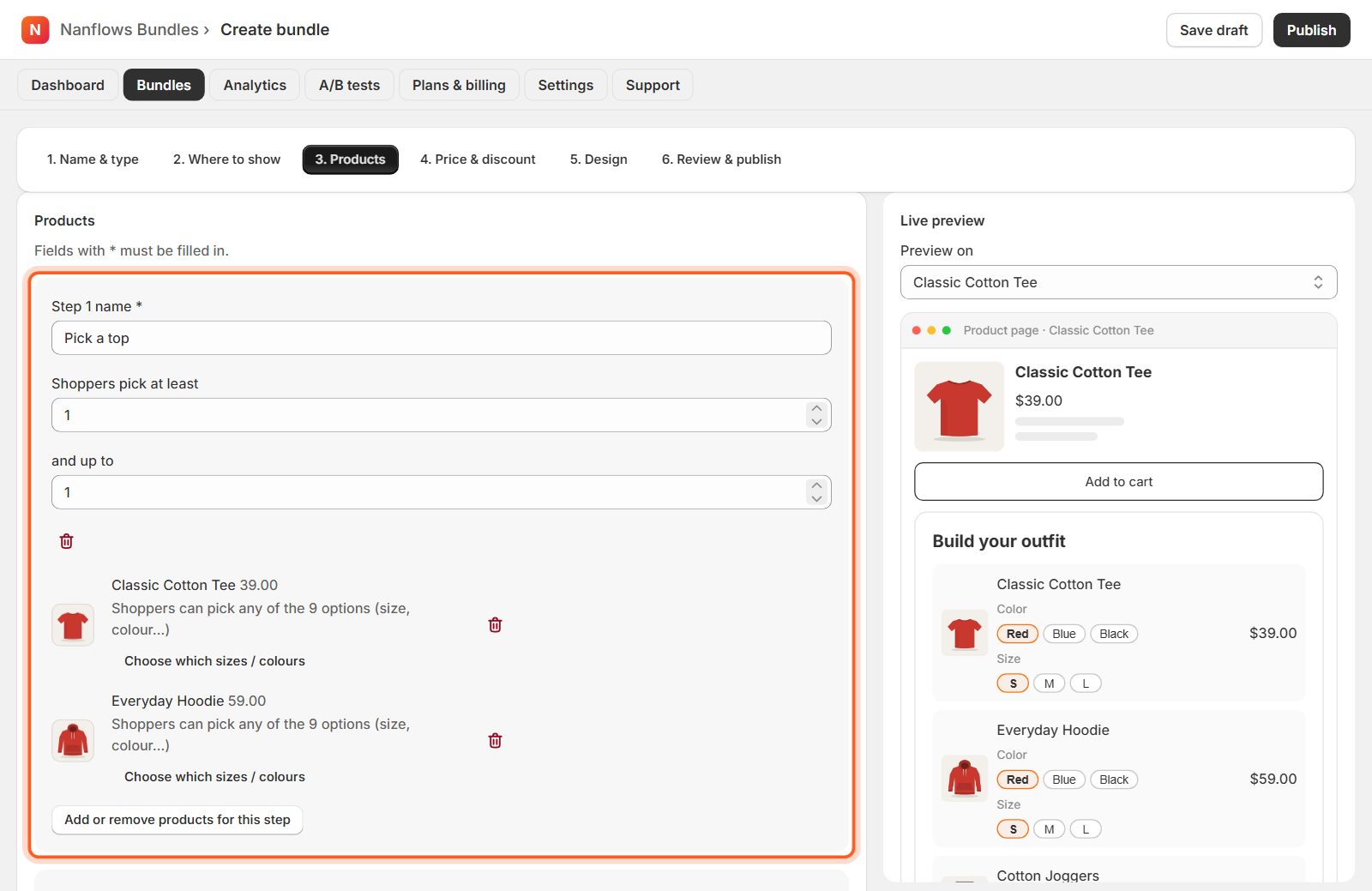Jump to step 4. Price & discount
This screenshot has width=1372, height=891.
tap(478, 160)
